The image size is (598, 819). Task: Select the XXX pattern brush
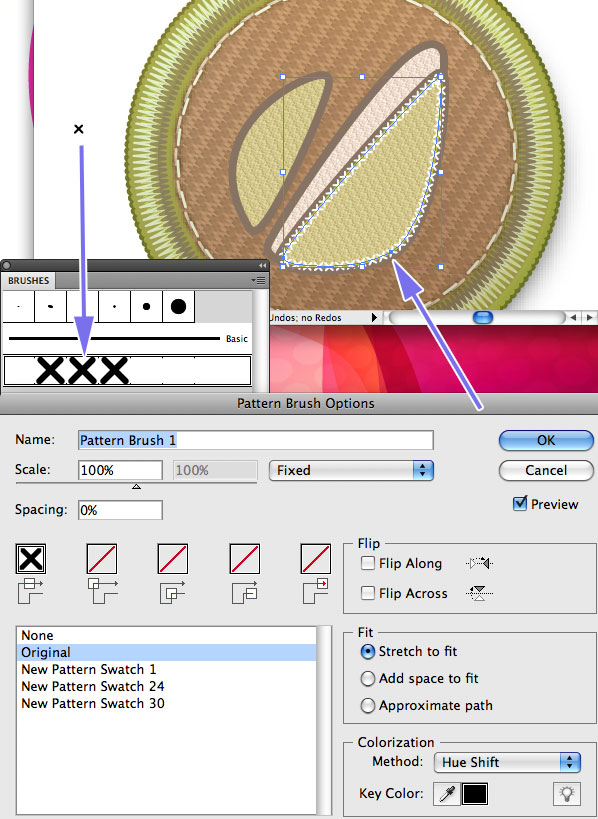click(127, 370)
